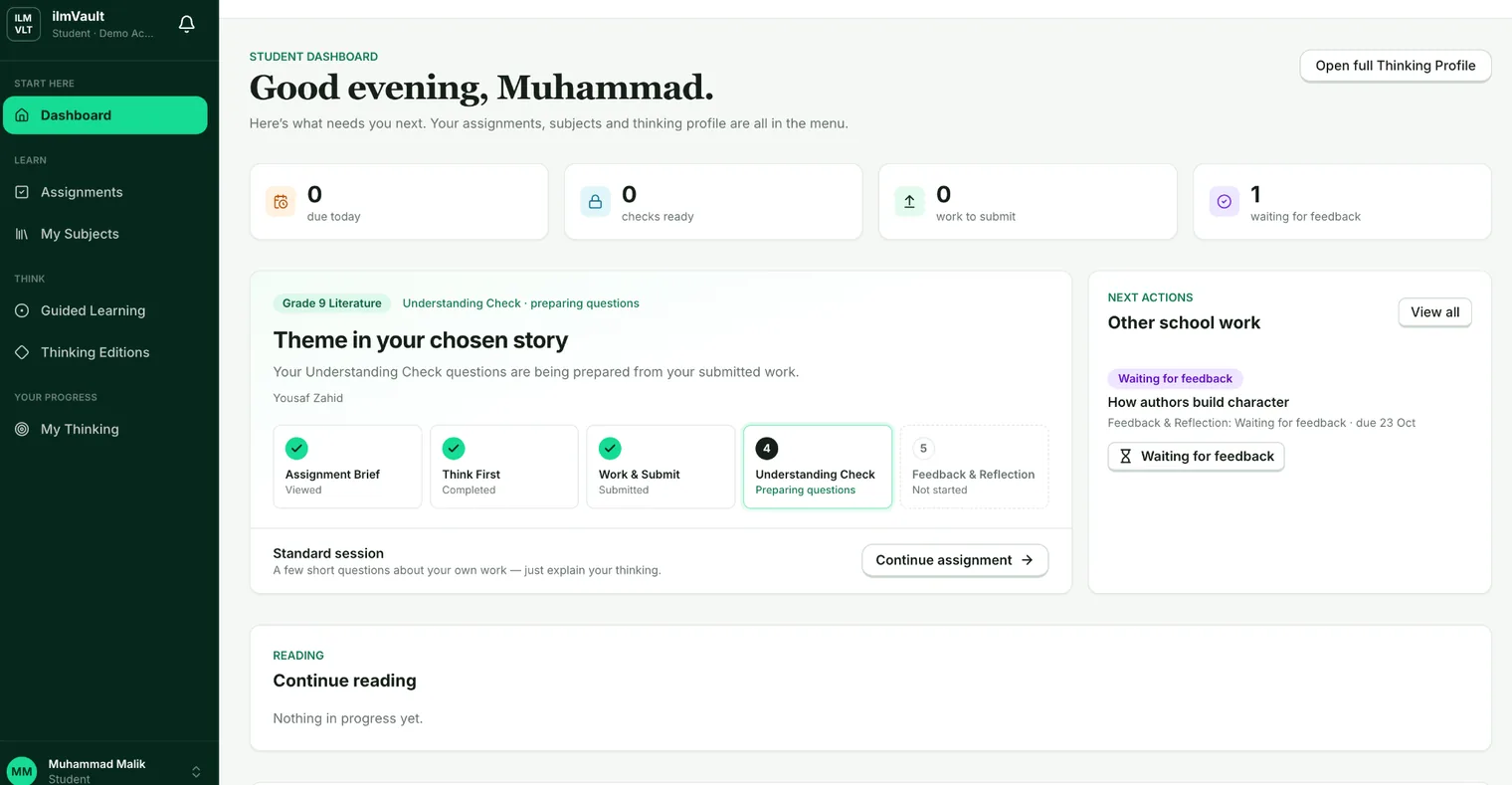Open the notifications bell
The width and height of the screenshot is (1512, 785).
tap(186, 24)
